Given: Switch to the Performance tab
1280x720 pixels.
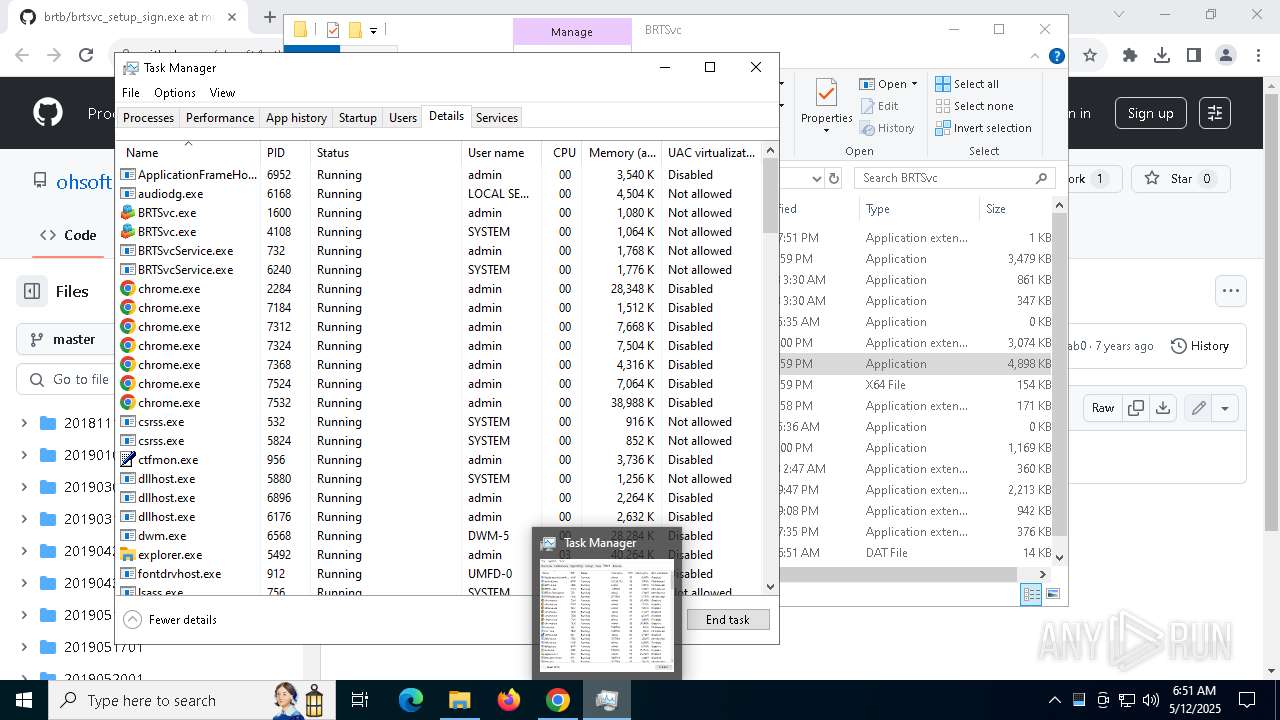Looking at the screenshot, I should point(220,117).
